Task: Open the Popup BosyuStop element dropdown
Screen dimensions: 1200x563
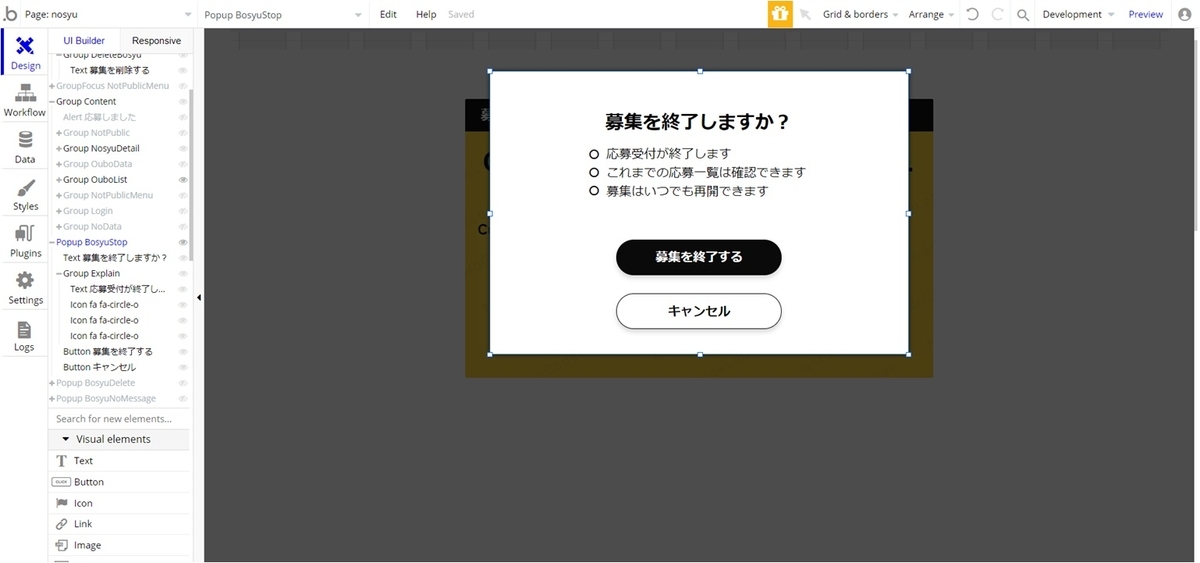Action: (x=283, y=14)
